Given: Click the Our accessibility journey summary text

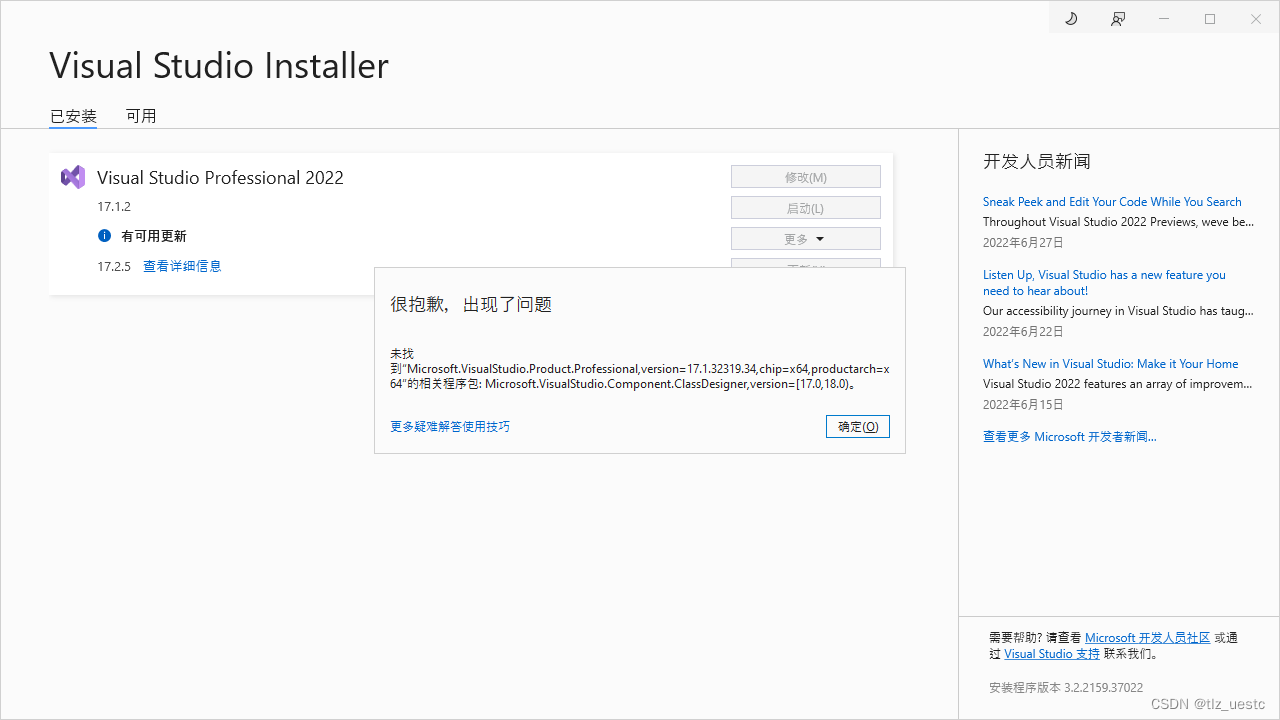Looking at the screenshot, I should 1118,311.
